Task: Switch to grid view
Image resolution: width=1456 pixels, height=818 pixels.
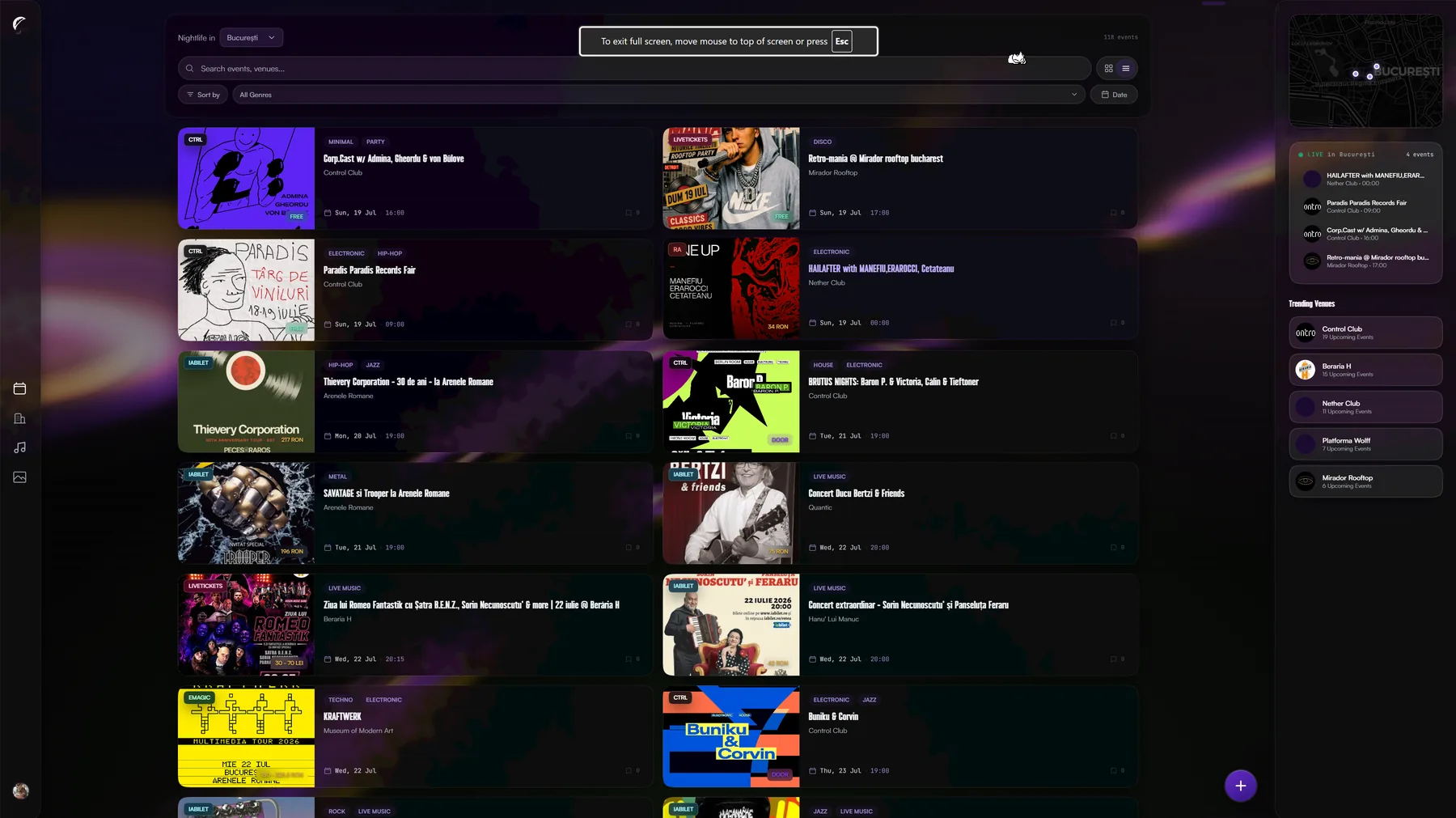Action: (1108, 69)
